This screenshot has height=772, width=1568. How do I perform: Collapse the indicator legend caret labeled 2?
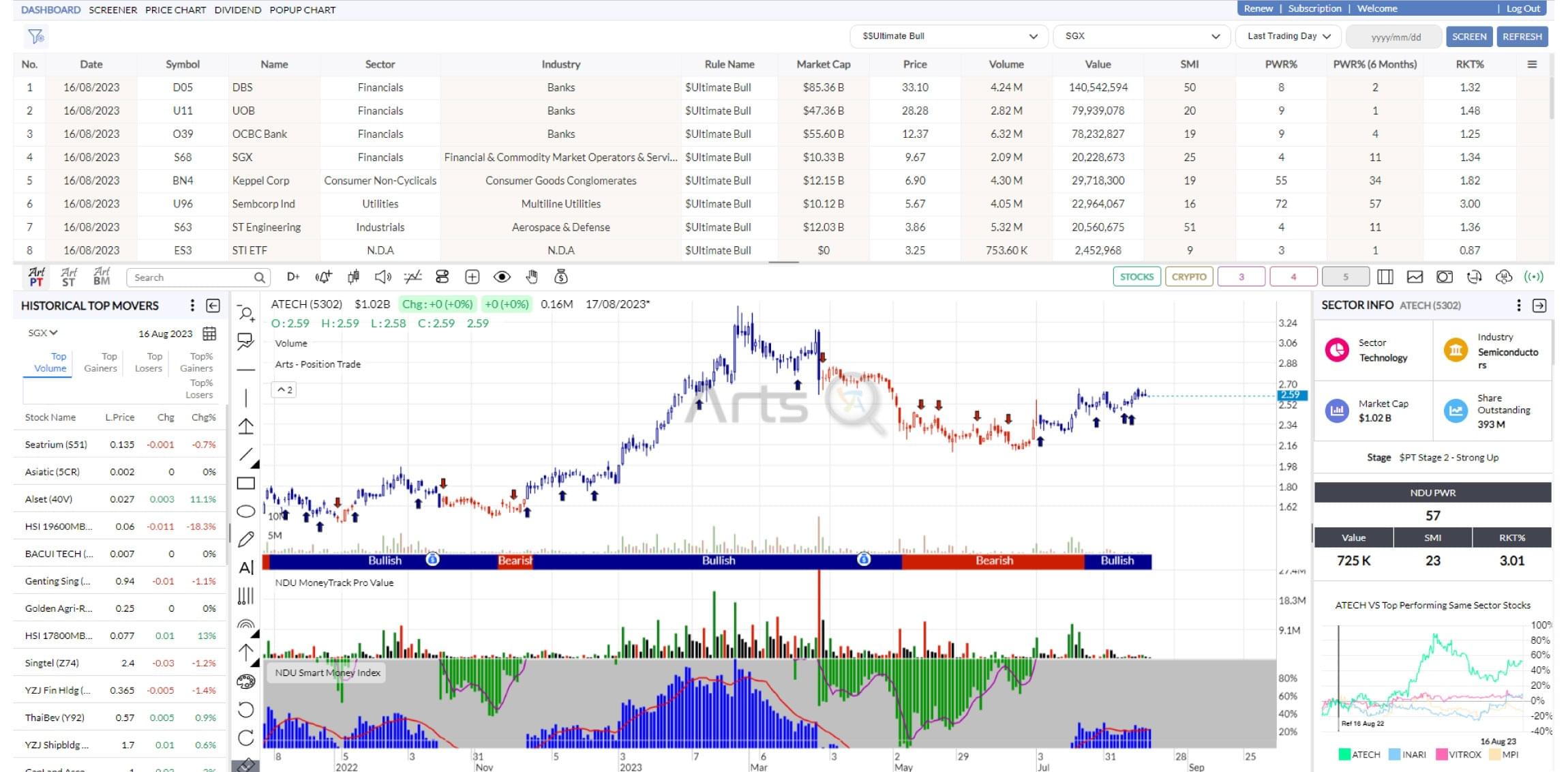[284, 390]
